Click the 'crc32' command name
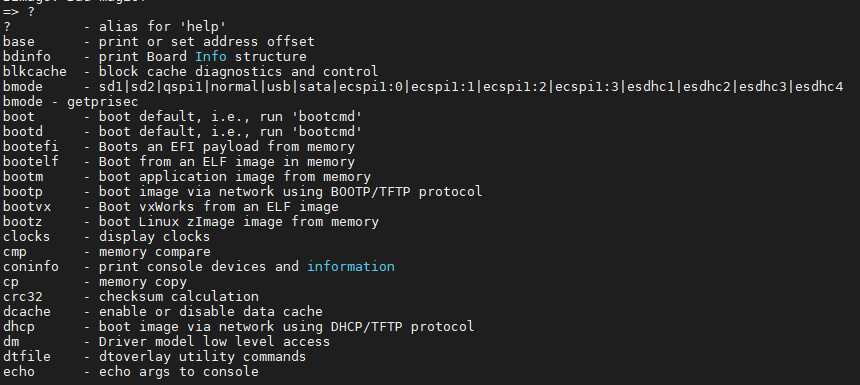The image size is (860, 385). coord(23,297)
